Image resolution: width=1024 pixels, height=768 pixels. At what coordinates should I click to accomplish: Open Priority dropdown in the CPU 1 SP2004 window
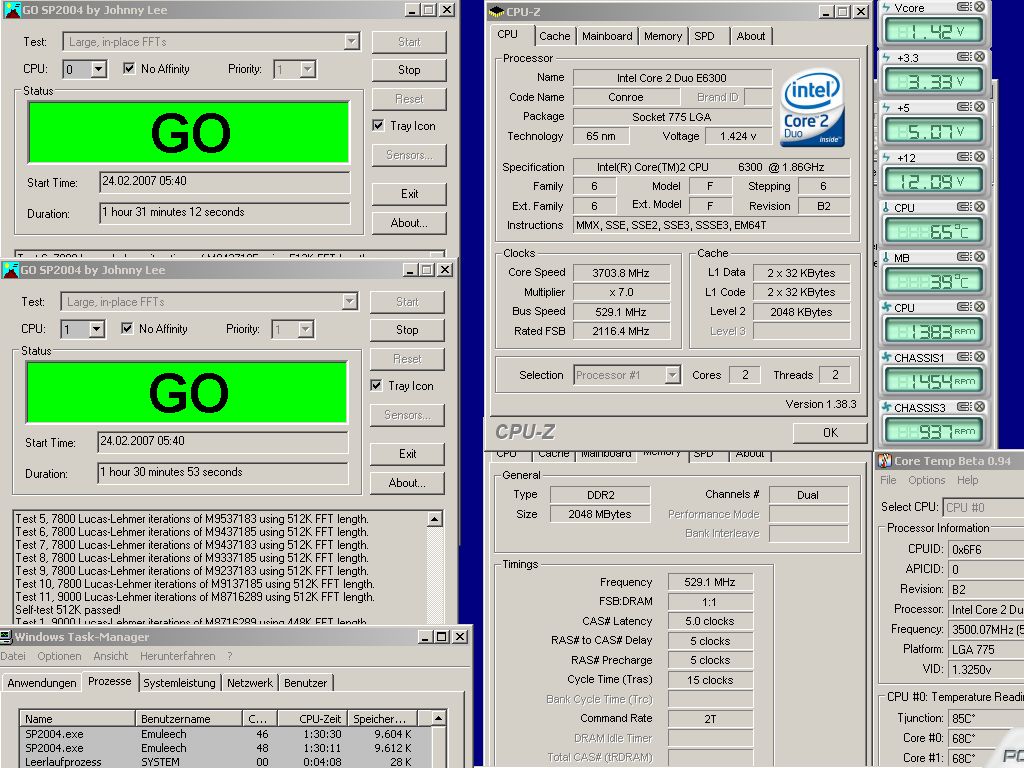[306, 328]
